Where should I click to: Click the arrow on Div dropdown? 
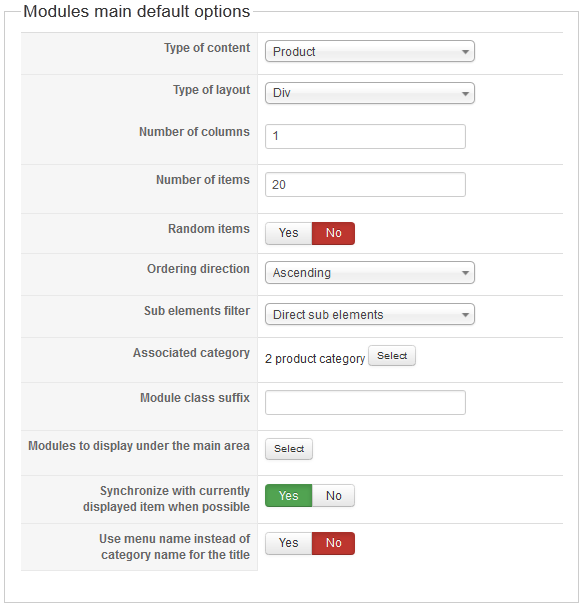(x=465, y=93)
